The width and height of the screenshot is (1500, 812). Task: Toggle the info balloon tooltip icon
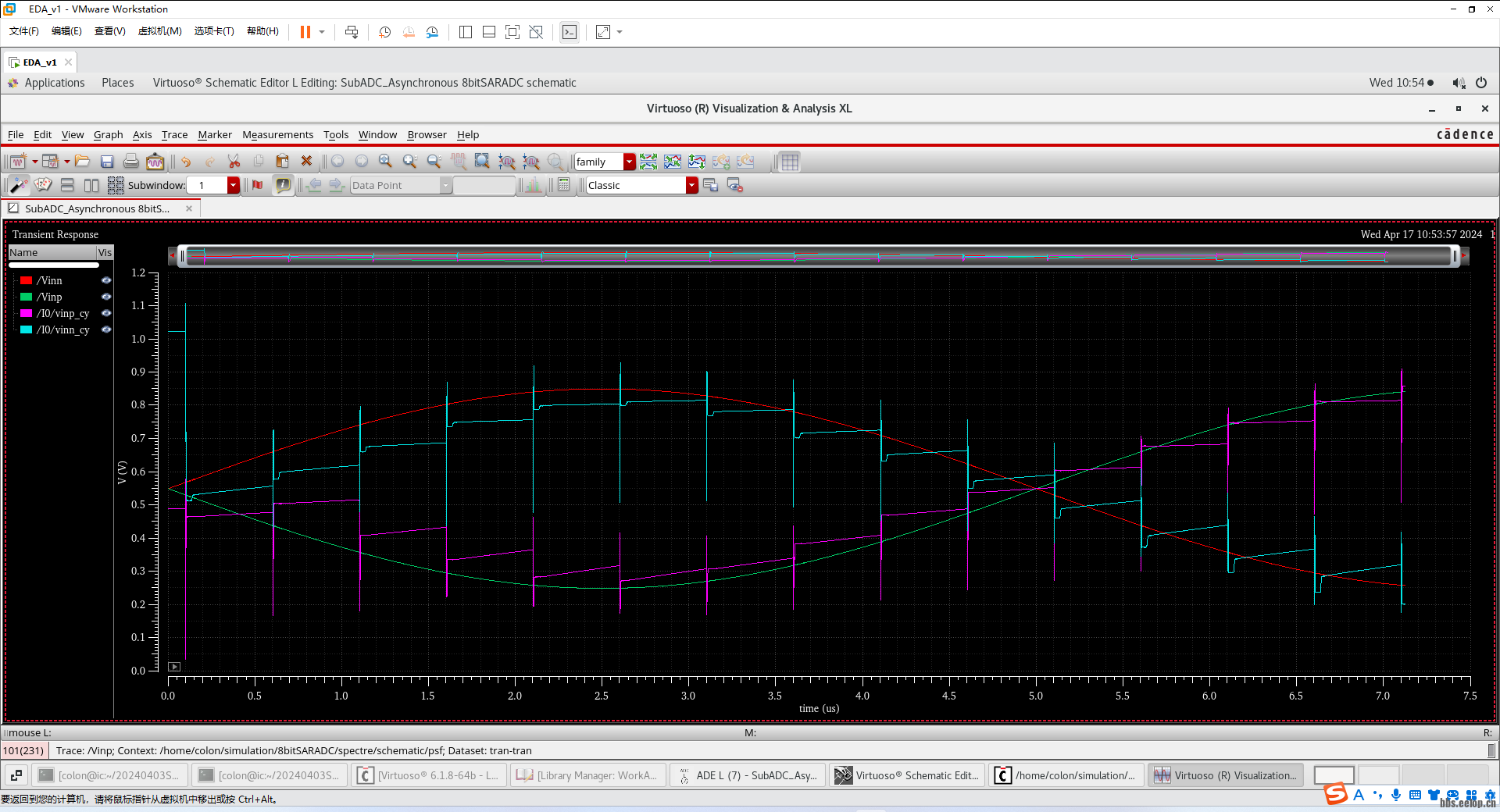pyautogui.click(x=283, y=185)
